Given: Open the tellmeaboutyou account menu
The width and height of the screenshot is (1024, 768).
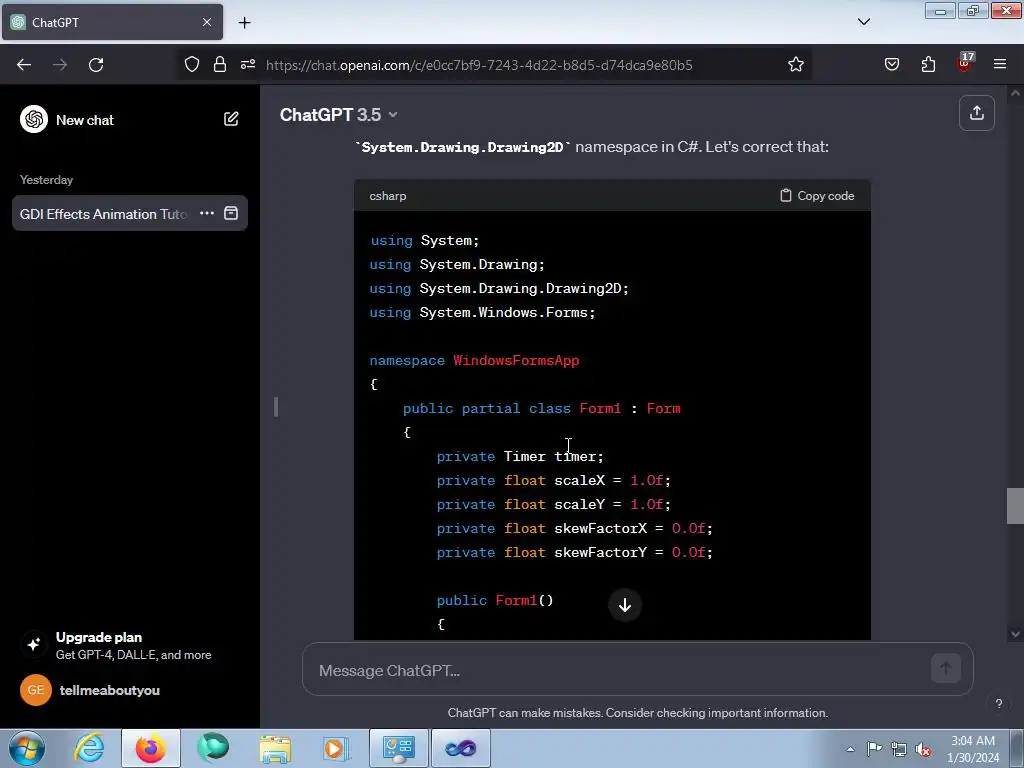Looking at the screenshot, I should (x=110, y=690).
